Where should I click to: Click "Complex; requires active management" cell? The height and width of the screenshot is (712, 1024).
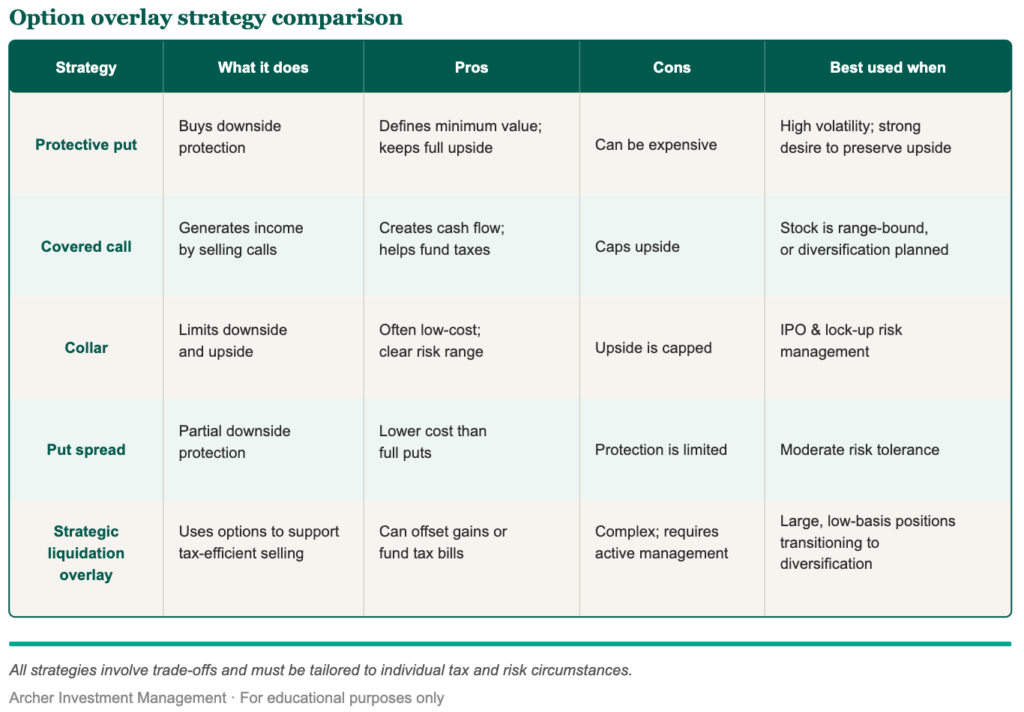click(x=661, y=542)
